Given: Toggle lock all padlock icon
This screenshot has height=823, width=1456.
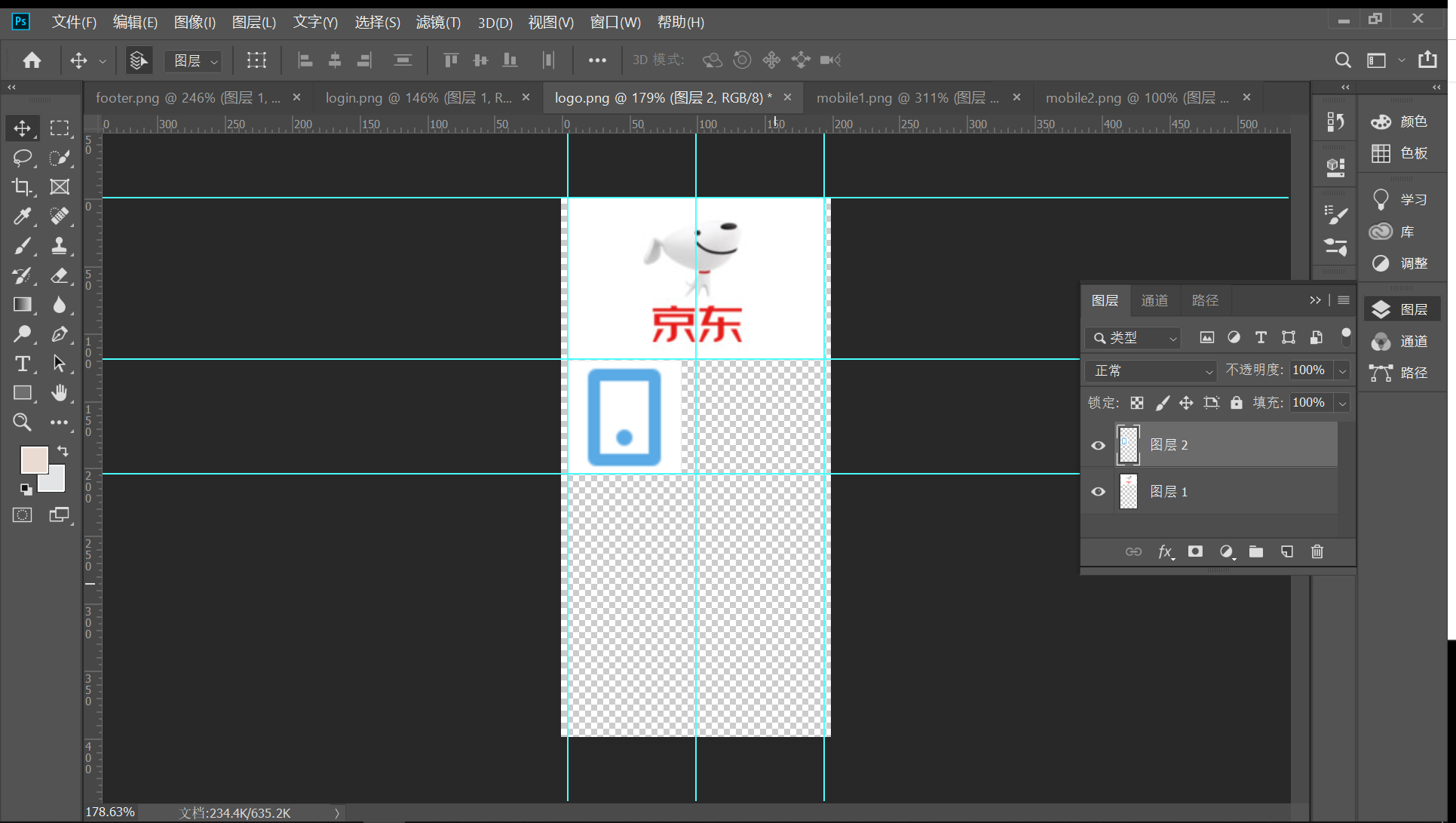Looking at the screenshot, I should click(1237, 403).
